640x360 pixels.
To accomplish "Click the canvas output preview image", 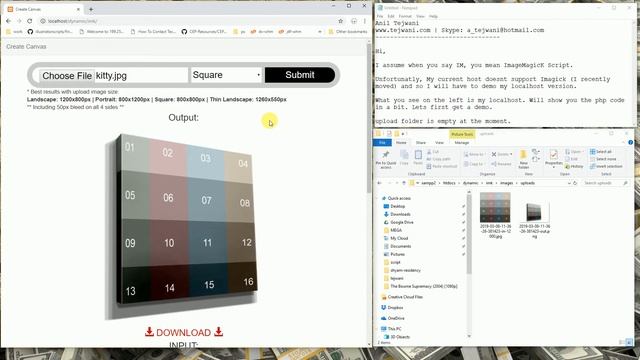I will [182, 226].
